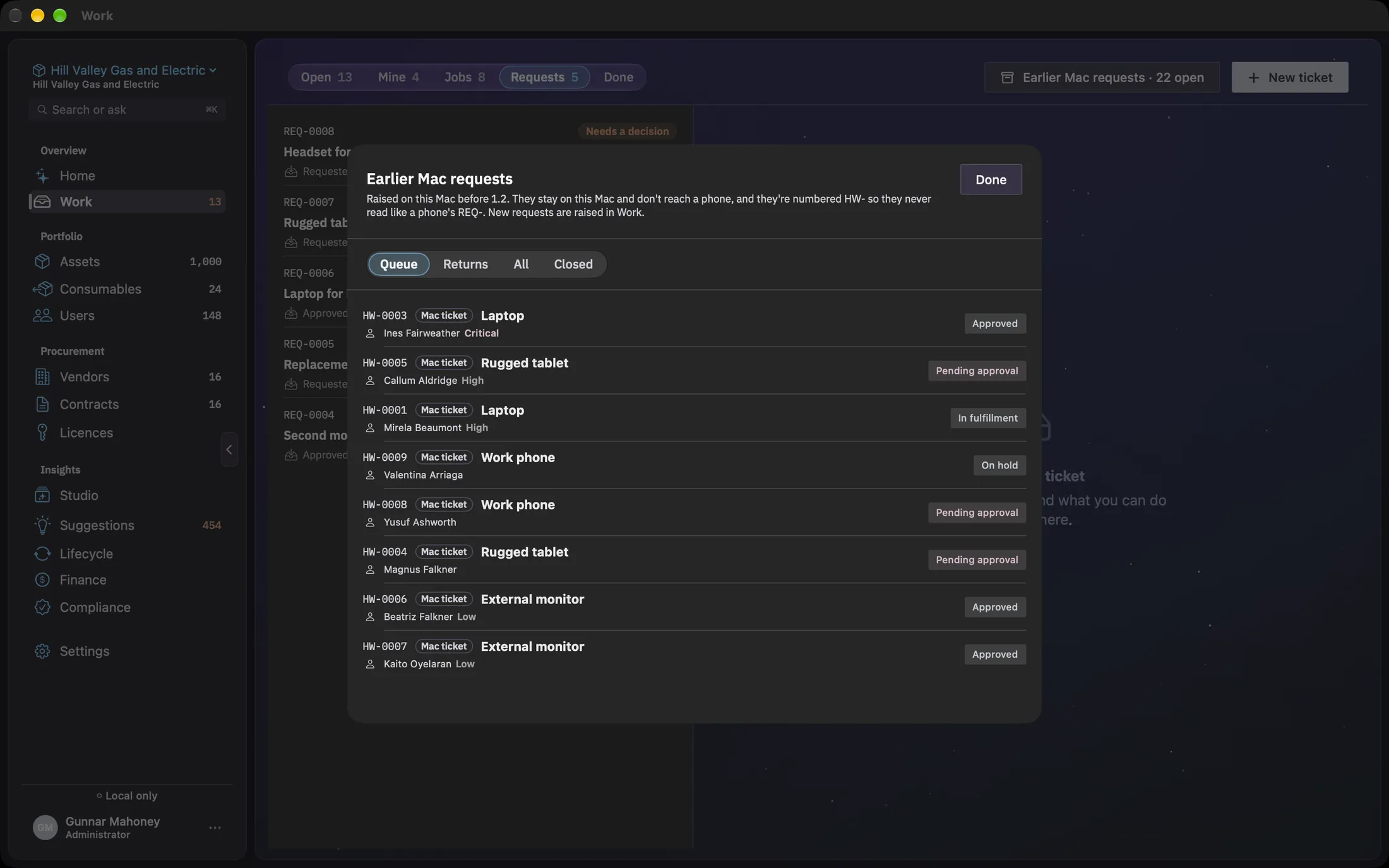Open Vendors building icon

click(42, 377)
